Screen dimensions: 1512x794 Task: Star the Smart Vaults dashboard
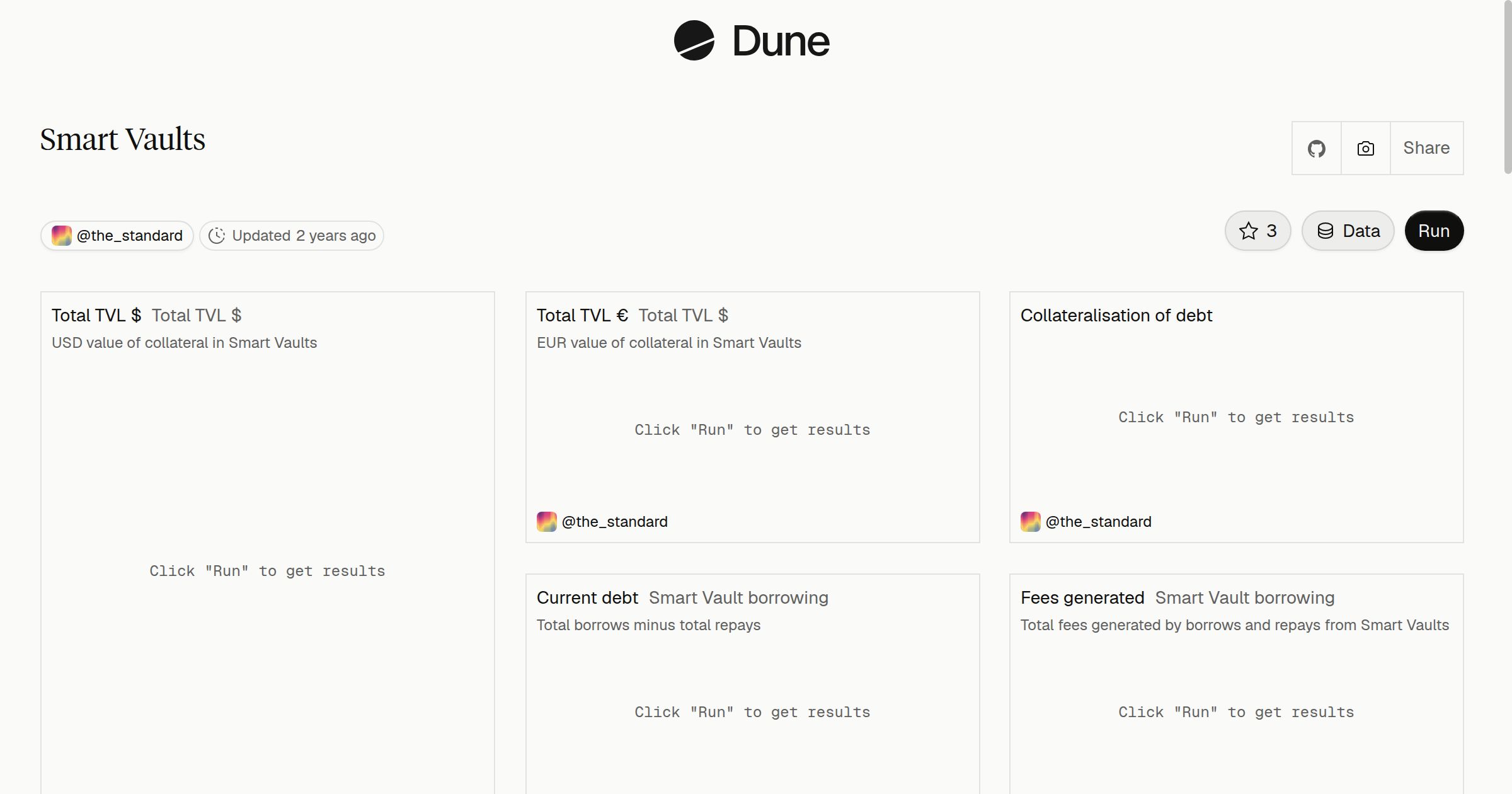(1257, 231)
